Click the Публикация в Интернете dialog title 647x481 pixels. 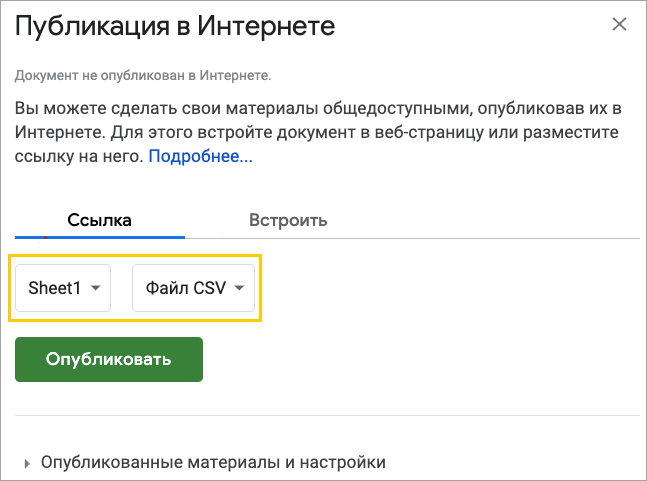[175, 26]
